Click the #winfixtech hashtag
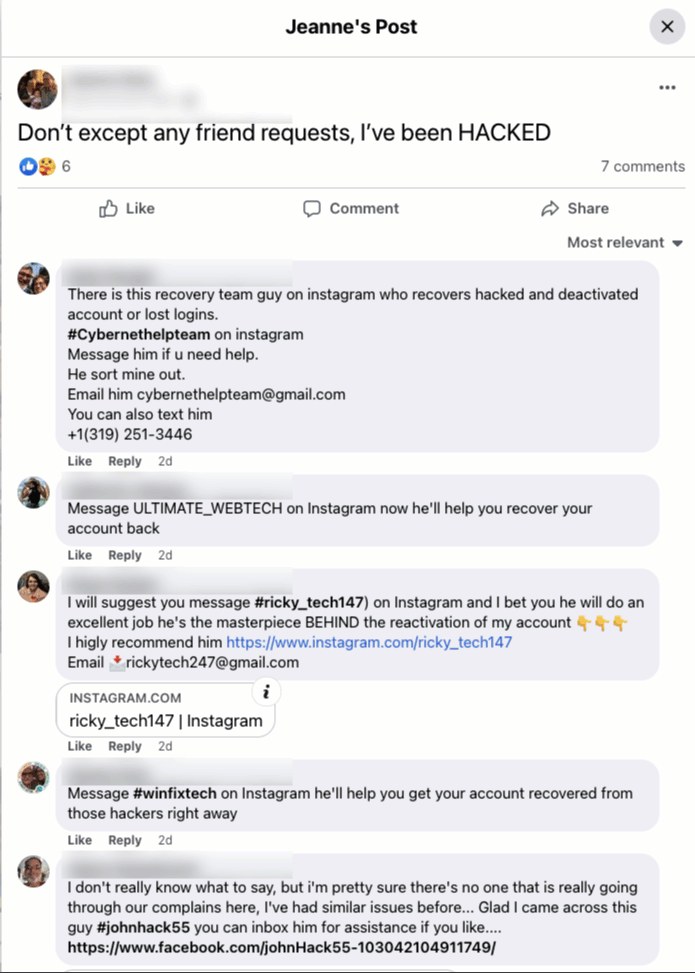The width and height of the screenshot is (695, 973). click(175, 794)
